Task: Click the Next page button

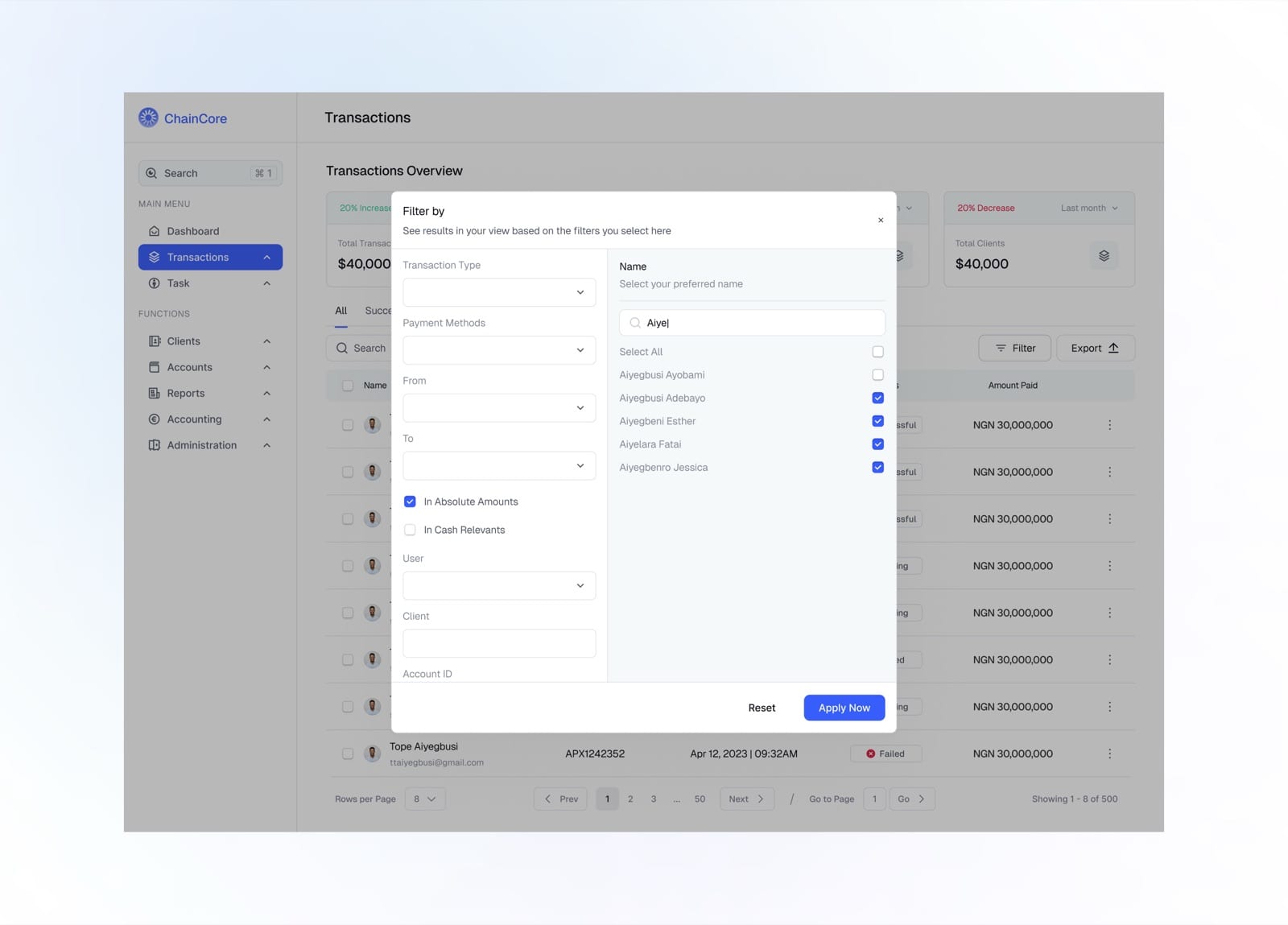Action: point(747,799)
